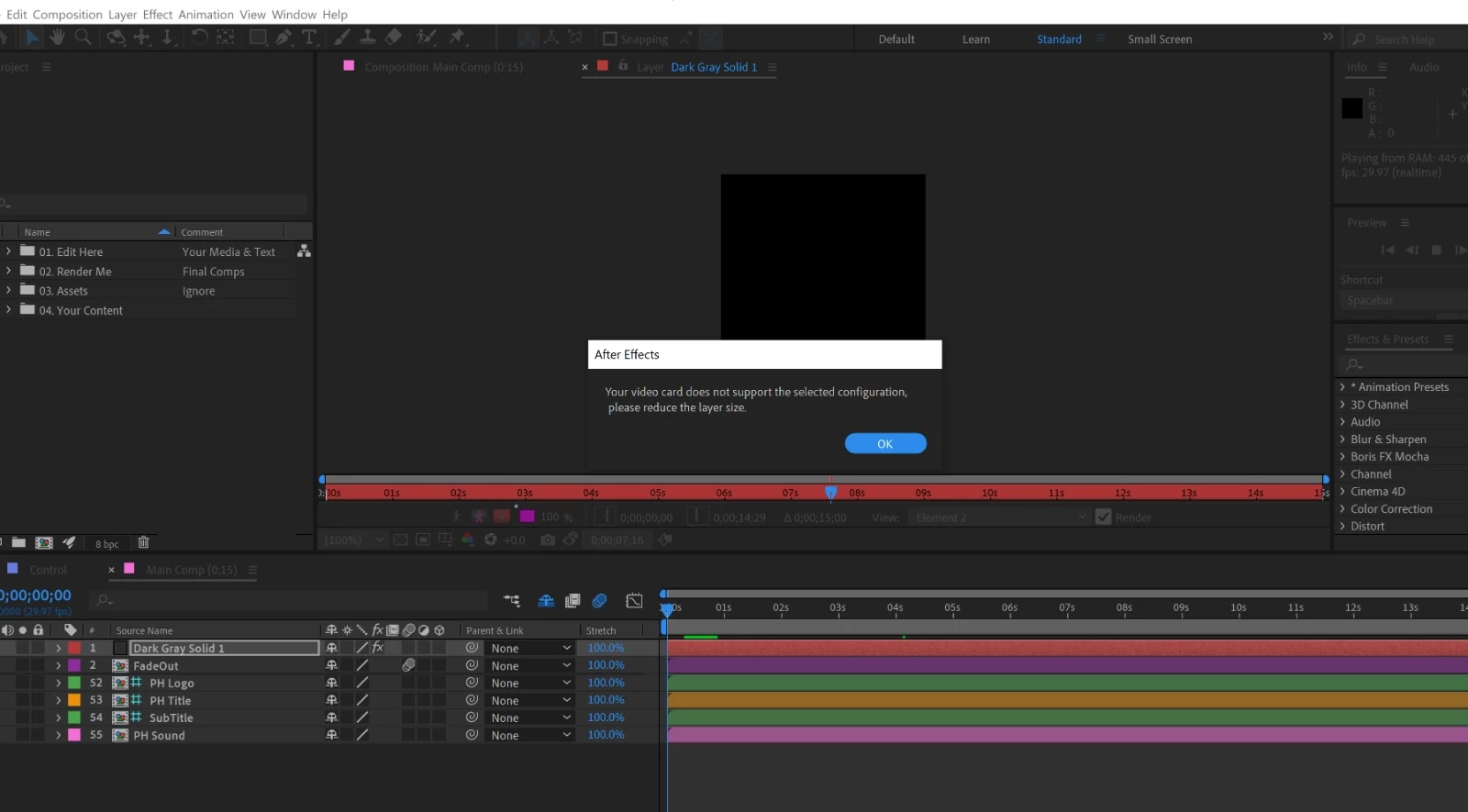
Task: Open the Effect menu
Action: click(x=157, y=15)
